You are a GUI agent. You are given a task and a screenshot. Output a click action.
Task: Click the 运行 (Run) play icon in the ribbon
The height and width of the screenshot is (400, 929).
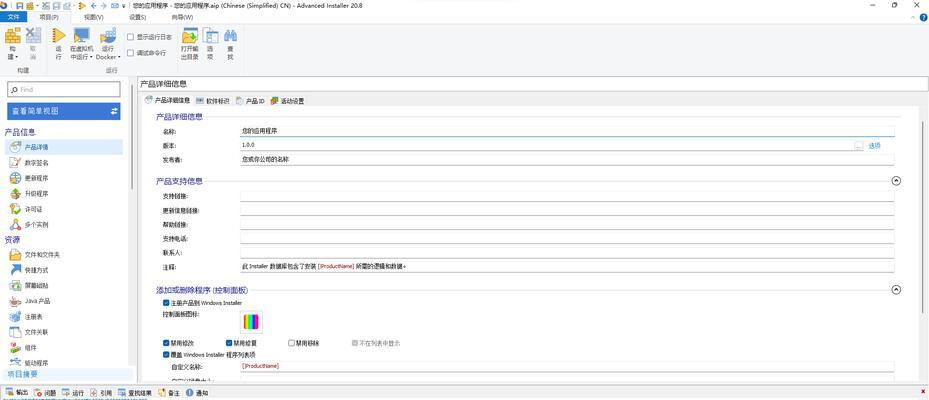pos(59,36)
